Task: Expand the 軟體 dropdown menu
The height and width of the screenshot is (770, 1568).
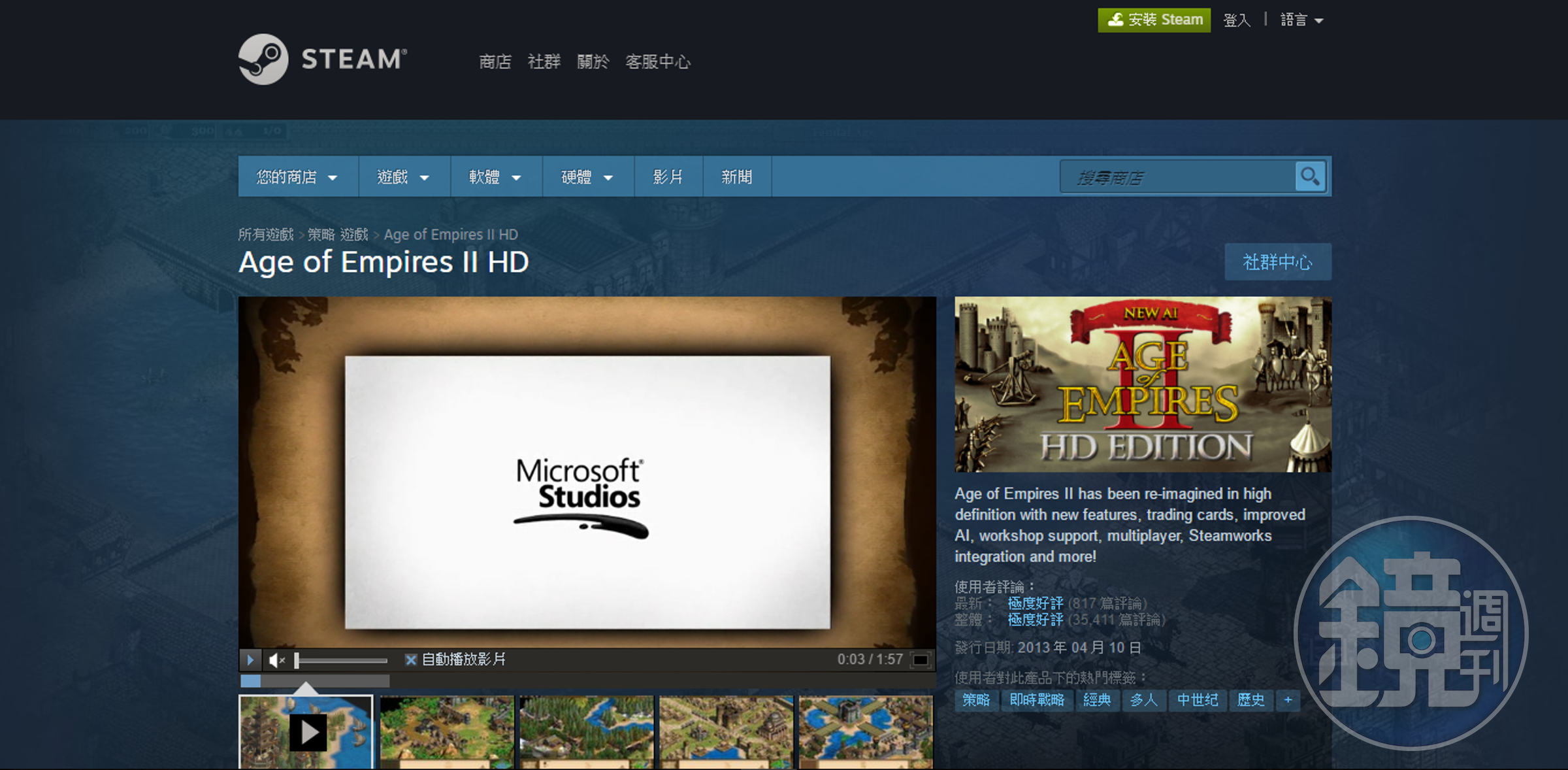Action: [x=496, y=177]
